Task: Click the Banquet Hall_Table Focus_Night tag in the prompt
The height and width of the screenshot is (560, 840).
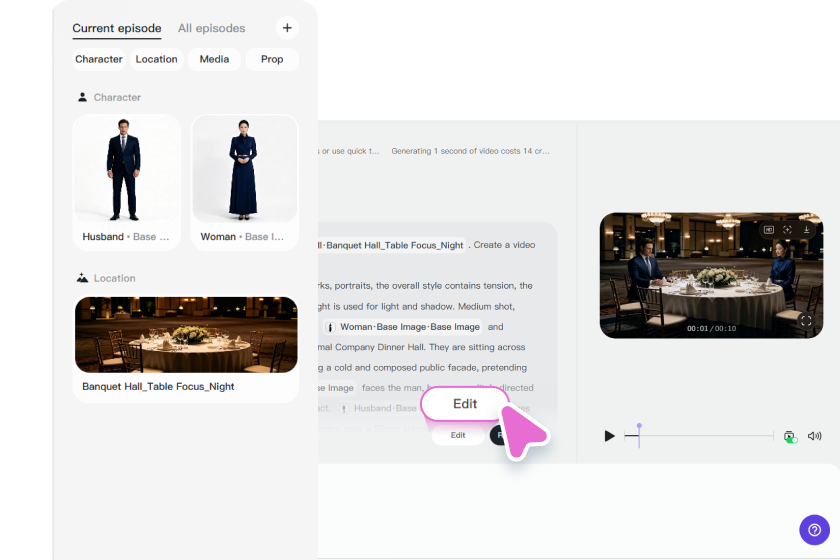Action: [392, 245]
